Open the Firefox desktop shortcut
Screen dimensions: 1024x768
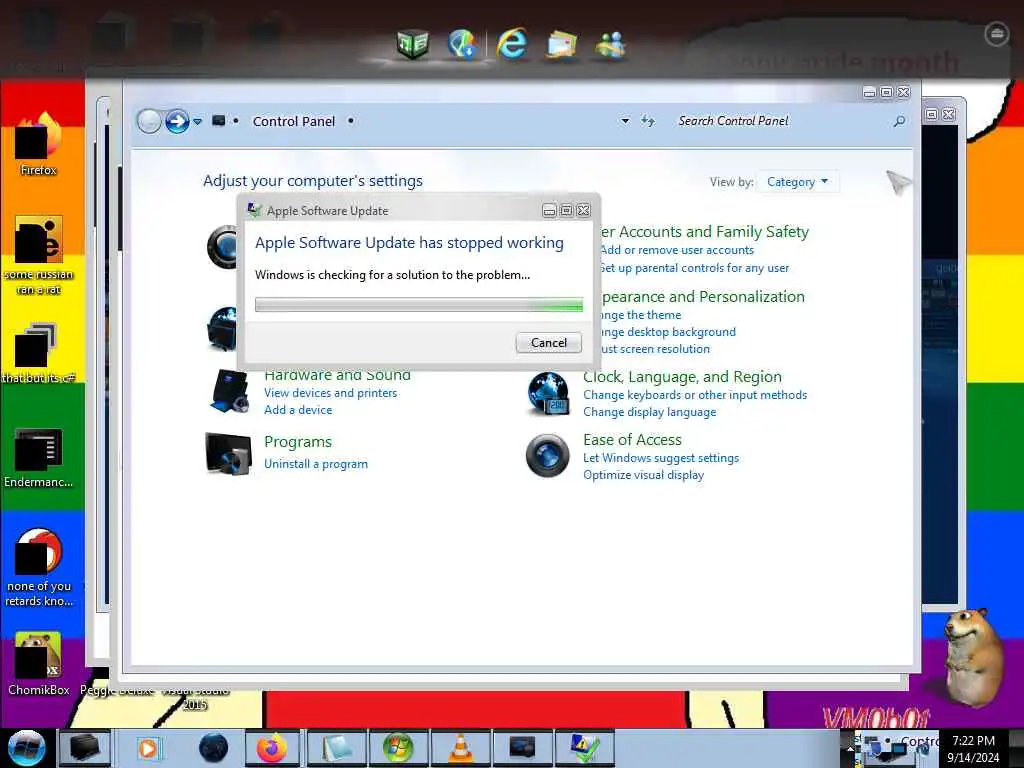39,144
